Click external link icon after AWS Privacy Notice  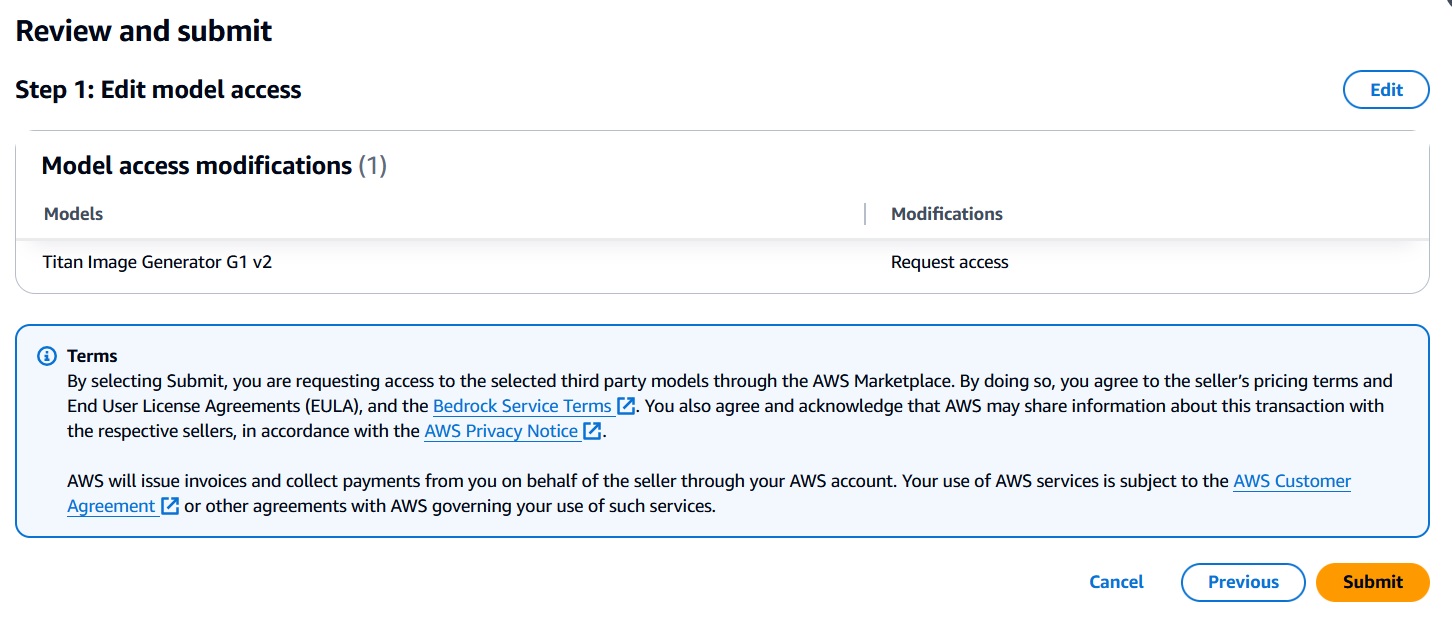pyautogui.click(x=593, y=431)
